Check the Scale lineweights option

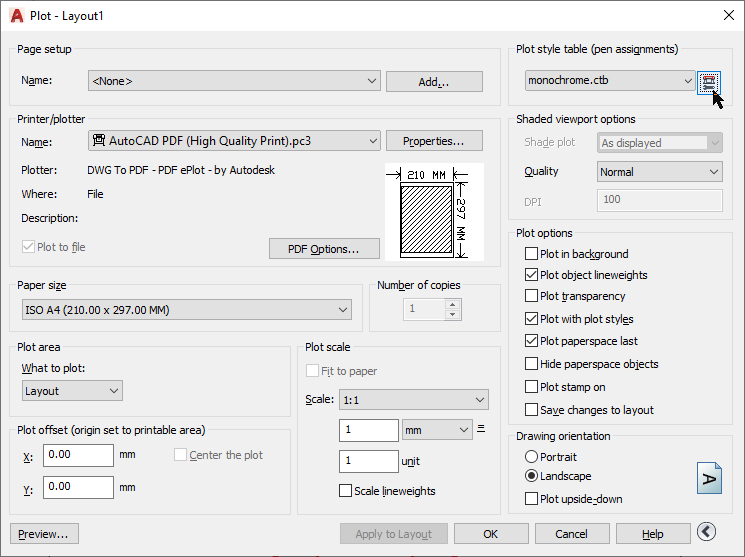[346, 491]
